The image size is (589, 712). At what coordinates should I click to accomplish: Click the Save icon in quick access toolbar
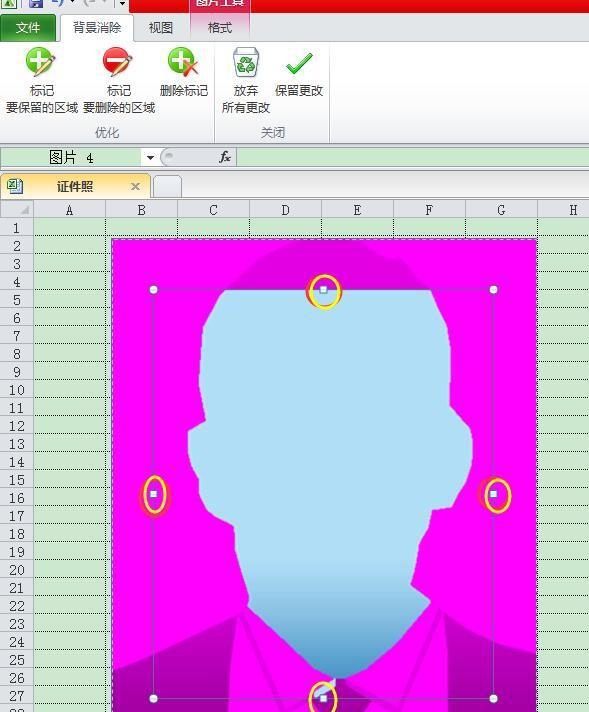36,4
